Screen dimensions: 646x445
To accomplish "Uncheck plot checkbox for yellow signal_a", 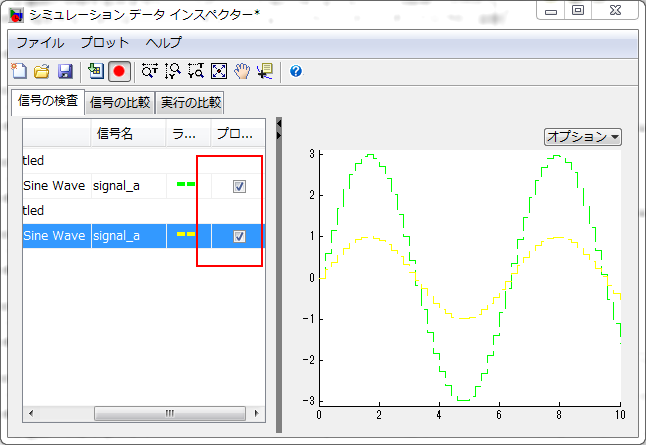I will pos(239,236).
